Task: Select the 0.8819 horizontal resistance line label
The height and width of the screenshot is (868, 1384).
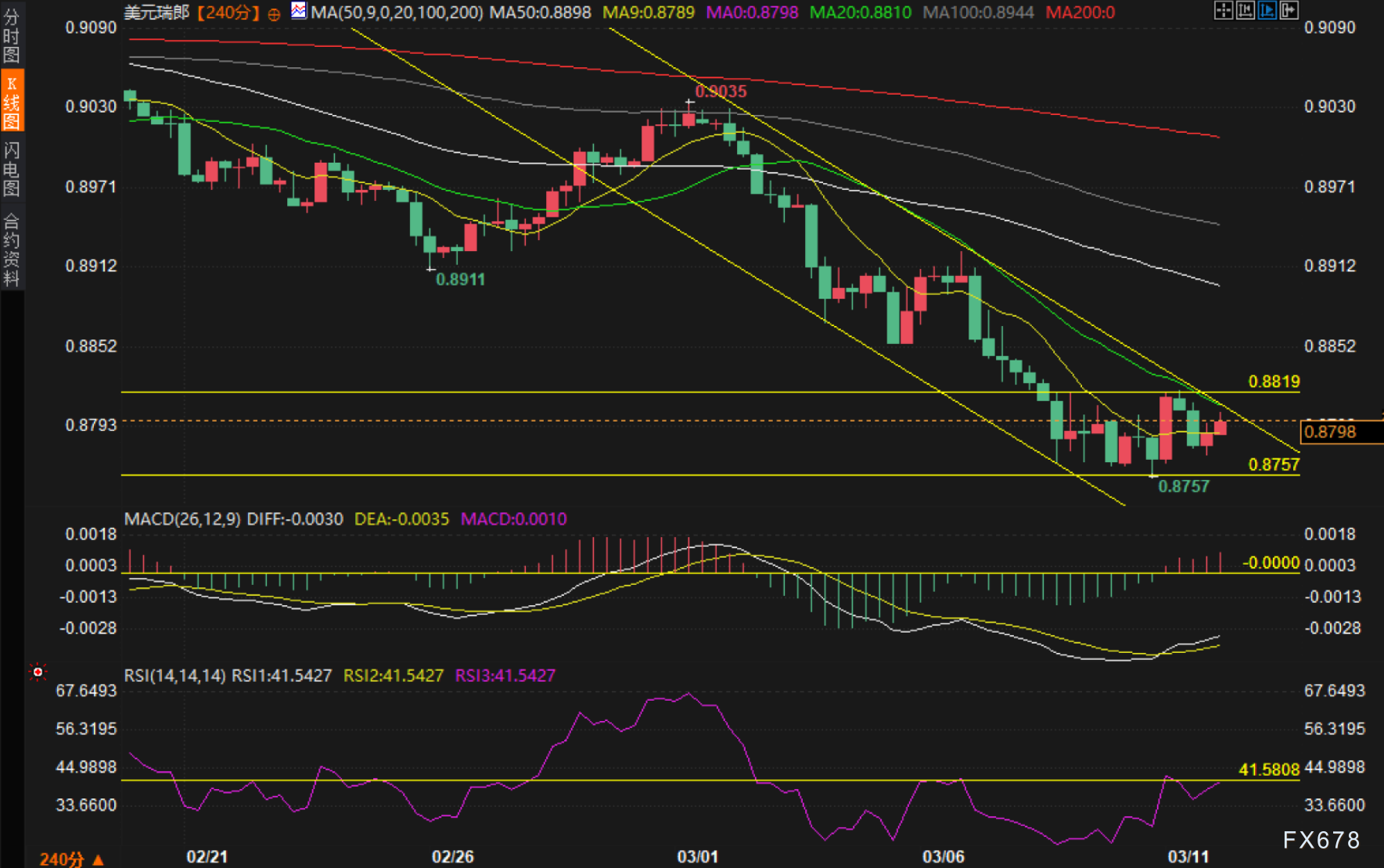Action: (x=1273, y=382)
